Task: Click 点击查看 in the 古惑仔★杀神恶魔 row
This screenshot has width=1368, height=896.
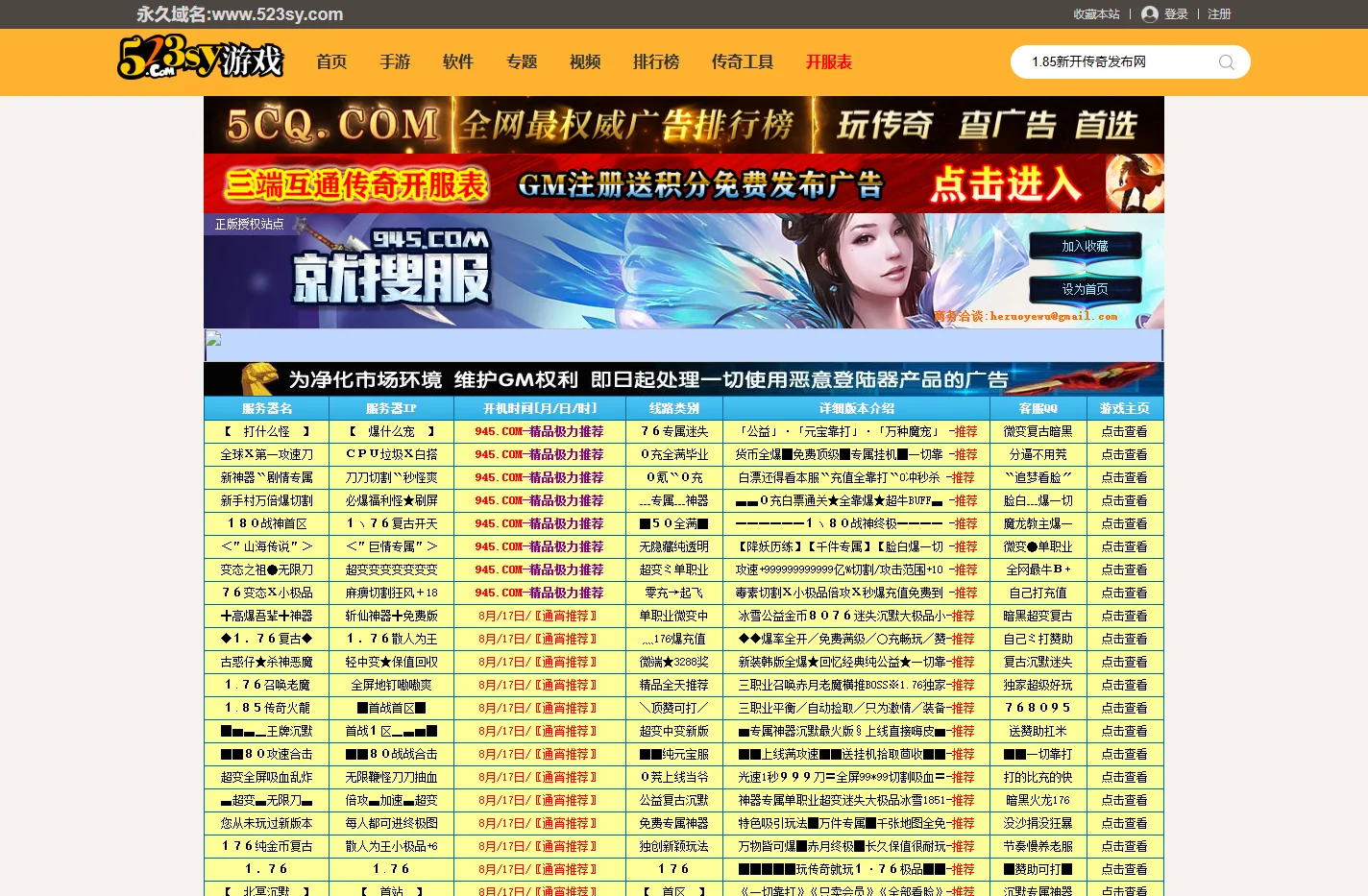Action: [1125, 662]
